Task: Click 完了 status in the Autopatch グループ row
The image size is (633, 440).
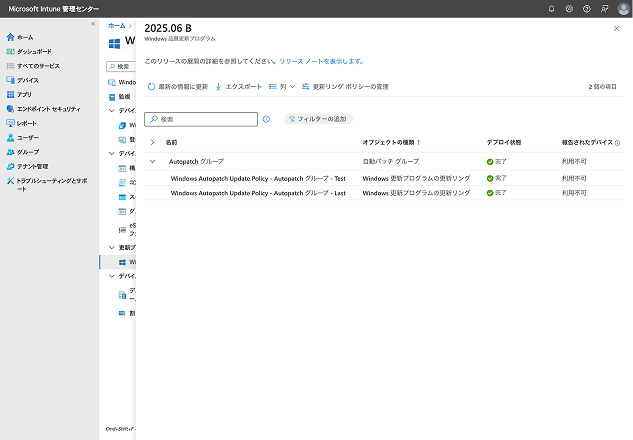Action: click(497, 161)
